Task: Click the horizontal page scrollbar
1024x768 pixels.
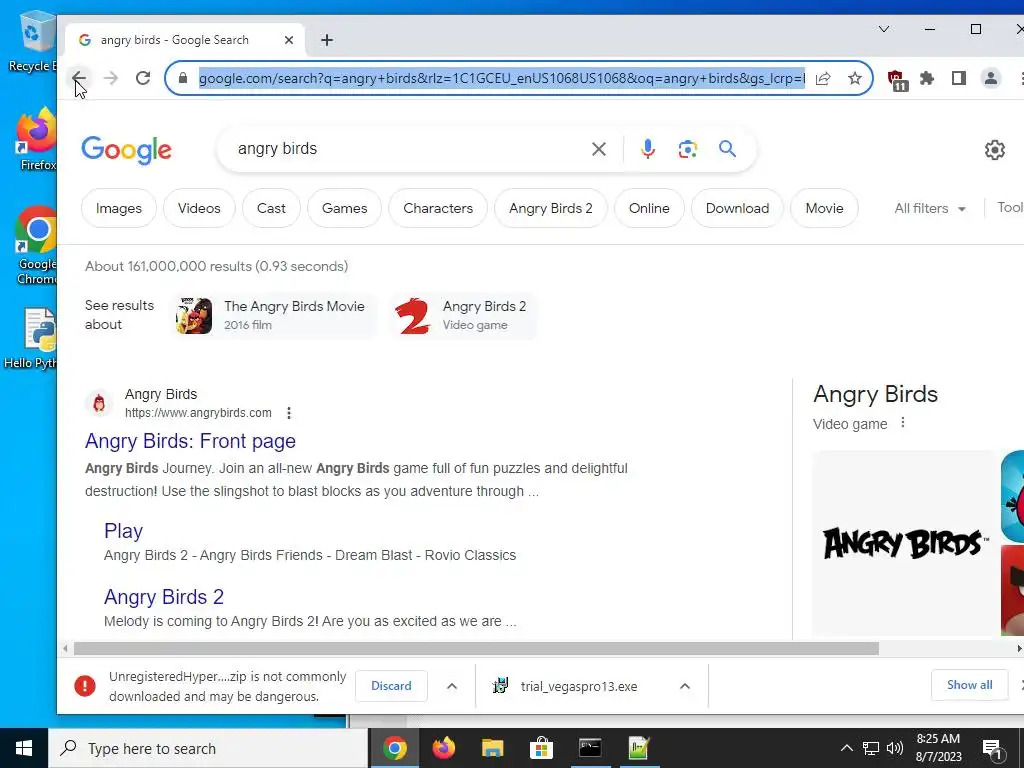Action: click(476, 648)
